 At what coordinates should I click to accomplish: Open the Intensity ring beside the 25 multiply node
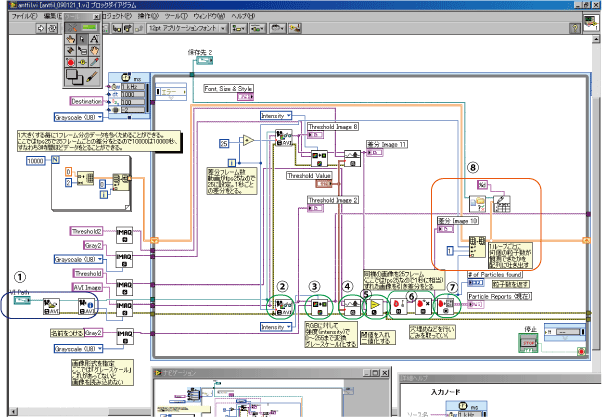276,116
